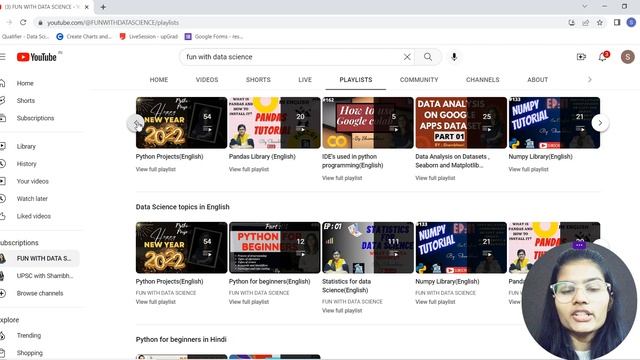640x360 pixels.
Task: View full playlist under Statistics for data Science
Action: tap(342, 311)
